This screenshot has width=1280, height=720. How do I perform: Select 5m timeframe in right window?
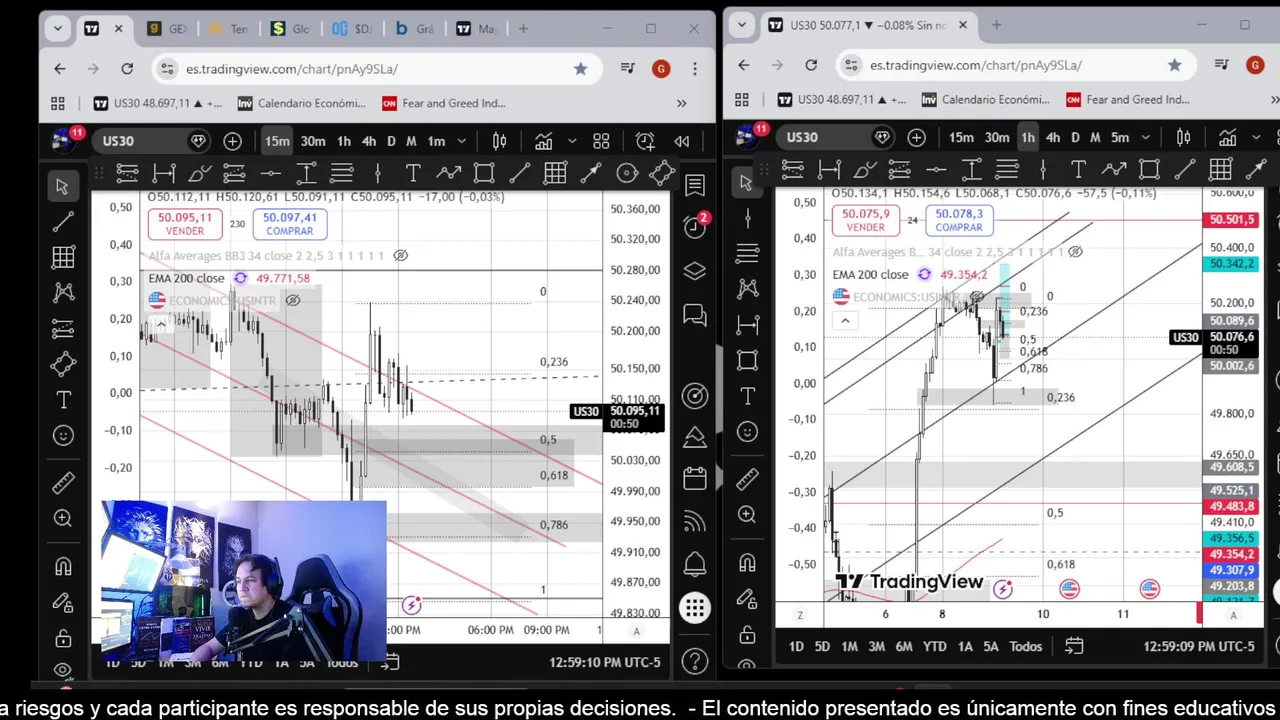1120,137
